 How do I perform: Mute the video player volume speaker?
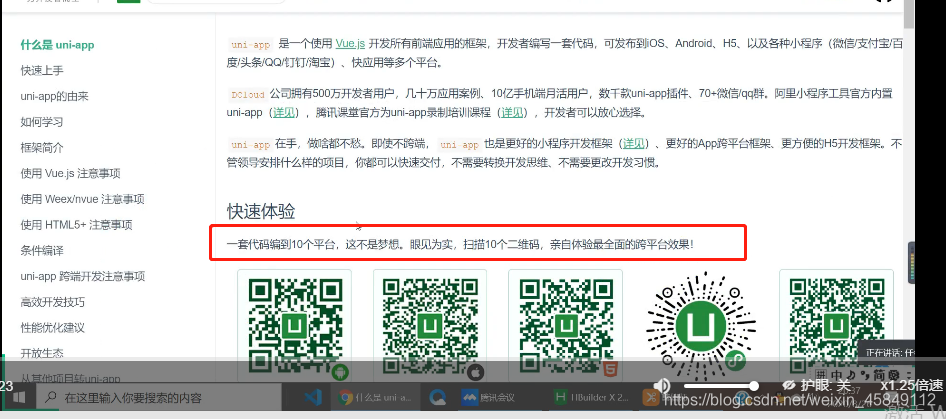coord(662,385)
